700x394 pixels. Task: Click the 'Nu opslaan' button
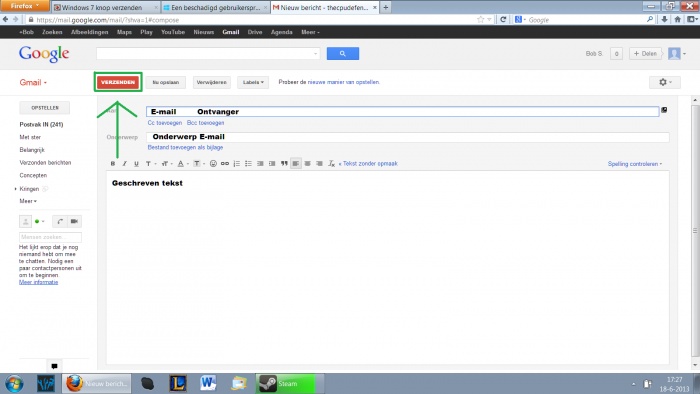point(166,82)
